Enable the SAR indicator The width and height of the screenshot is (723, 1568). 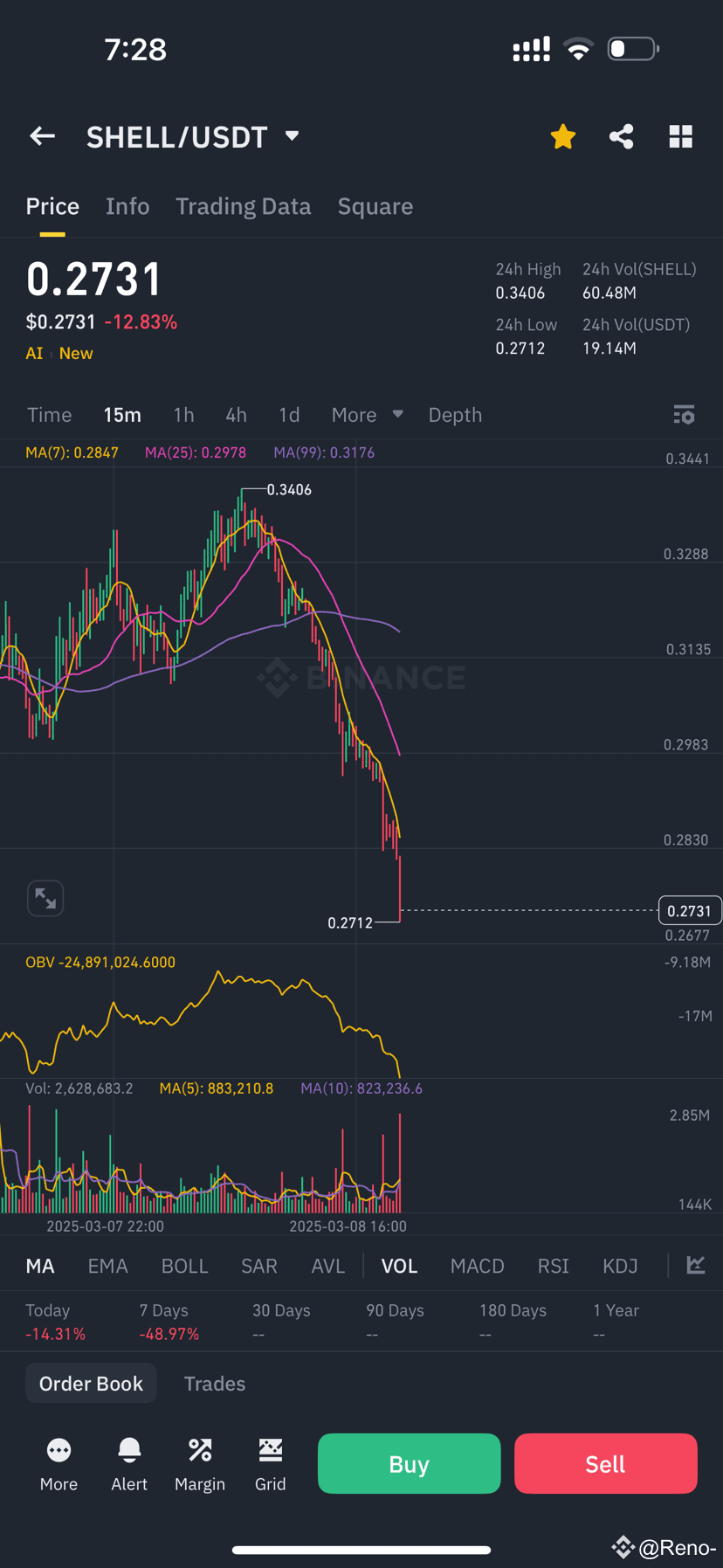(259, 1266)
